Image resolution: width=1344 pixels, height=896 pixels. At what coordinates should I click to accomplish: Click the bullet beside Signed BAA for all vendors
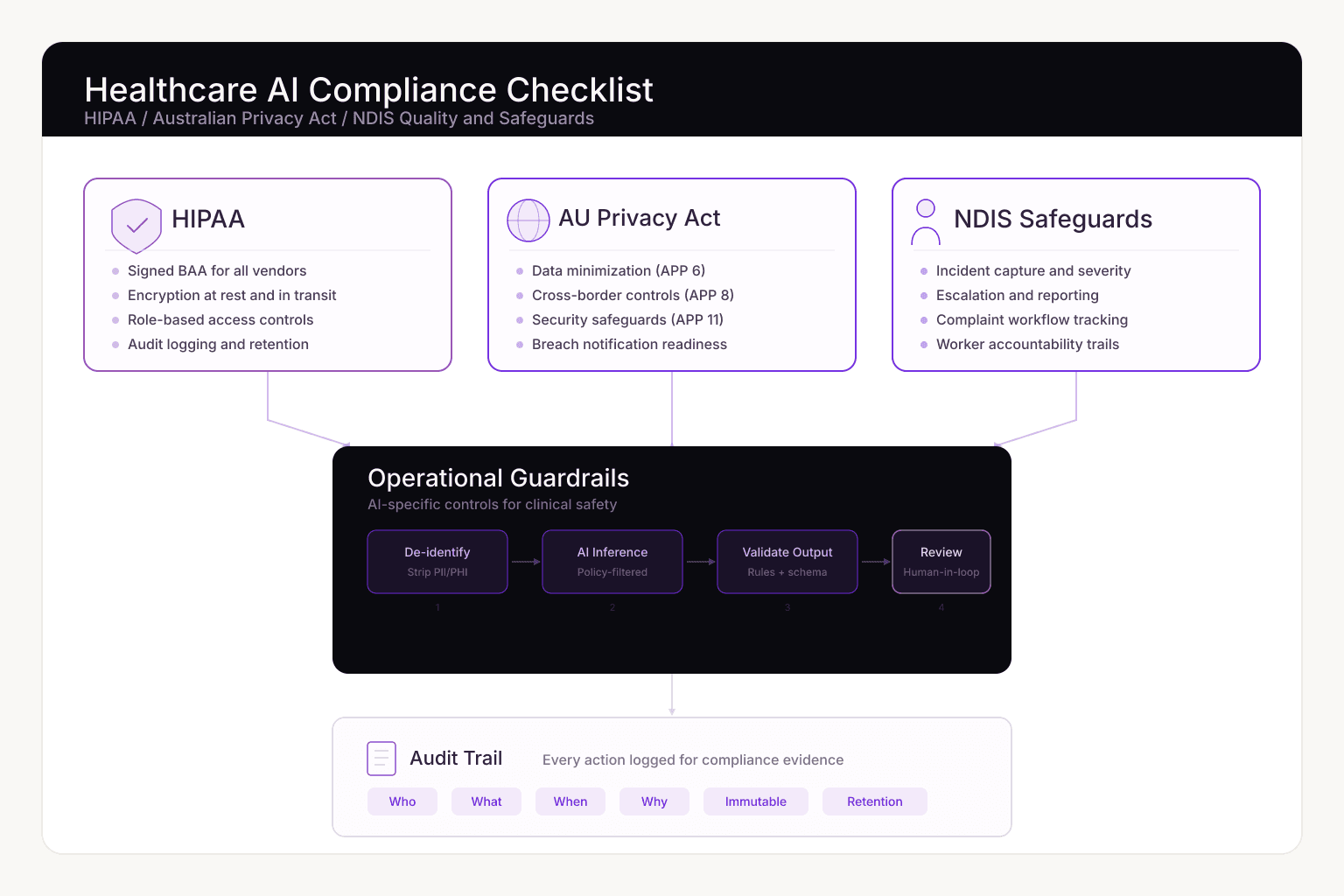pos(116,271)
